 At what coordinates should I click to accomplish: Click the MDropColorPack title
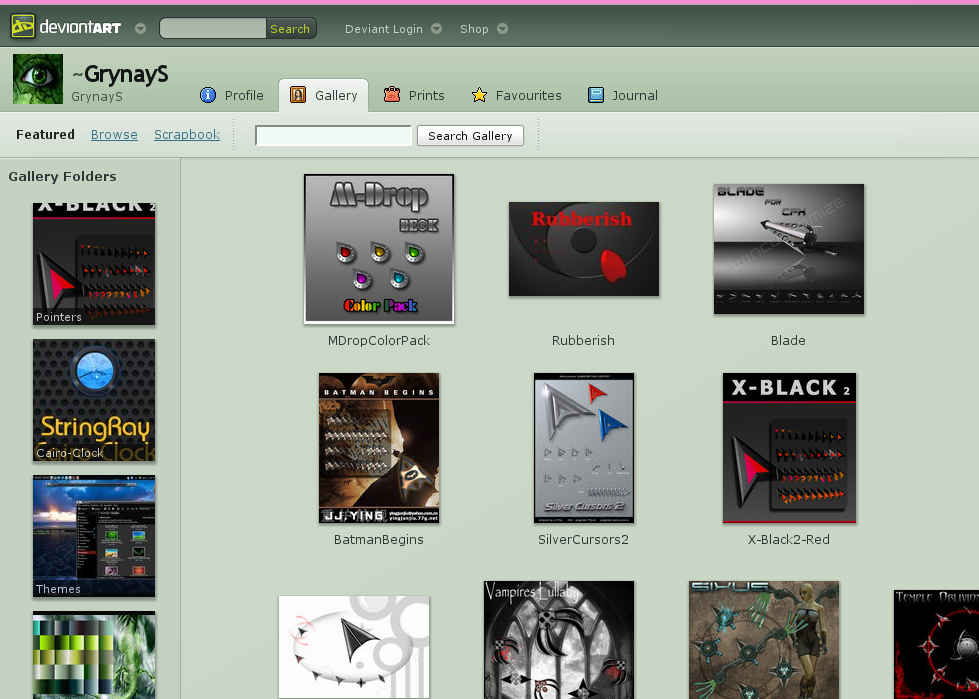pyautogui.click(x=379, y=341)
